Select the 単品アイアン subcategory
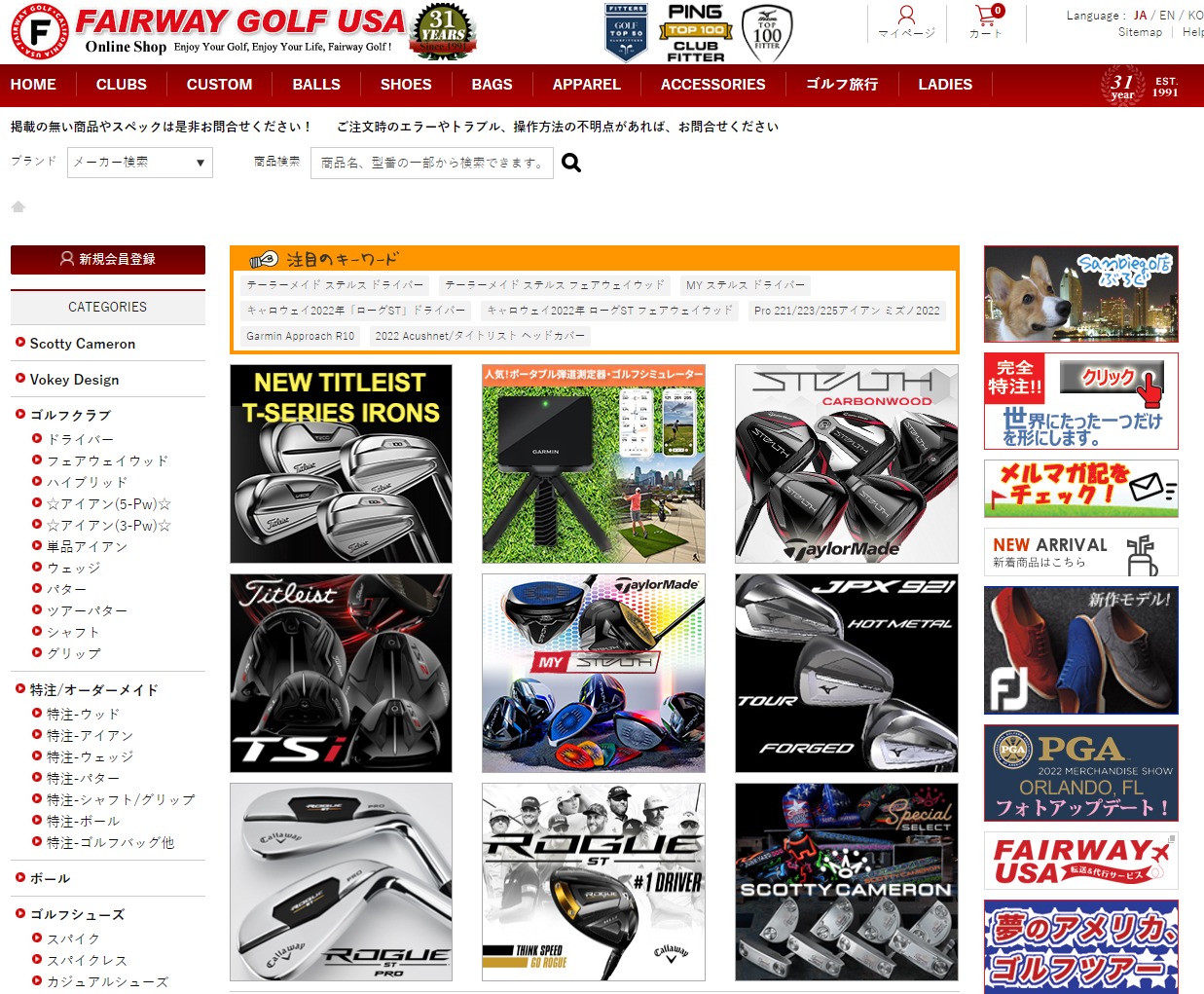 pyautogui.click(x=88, y=546)
